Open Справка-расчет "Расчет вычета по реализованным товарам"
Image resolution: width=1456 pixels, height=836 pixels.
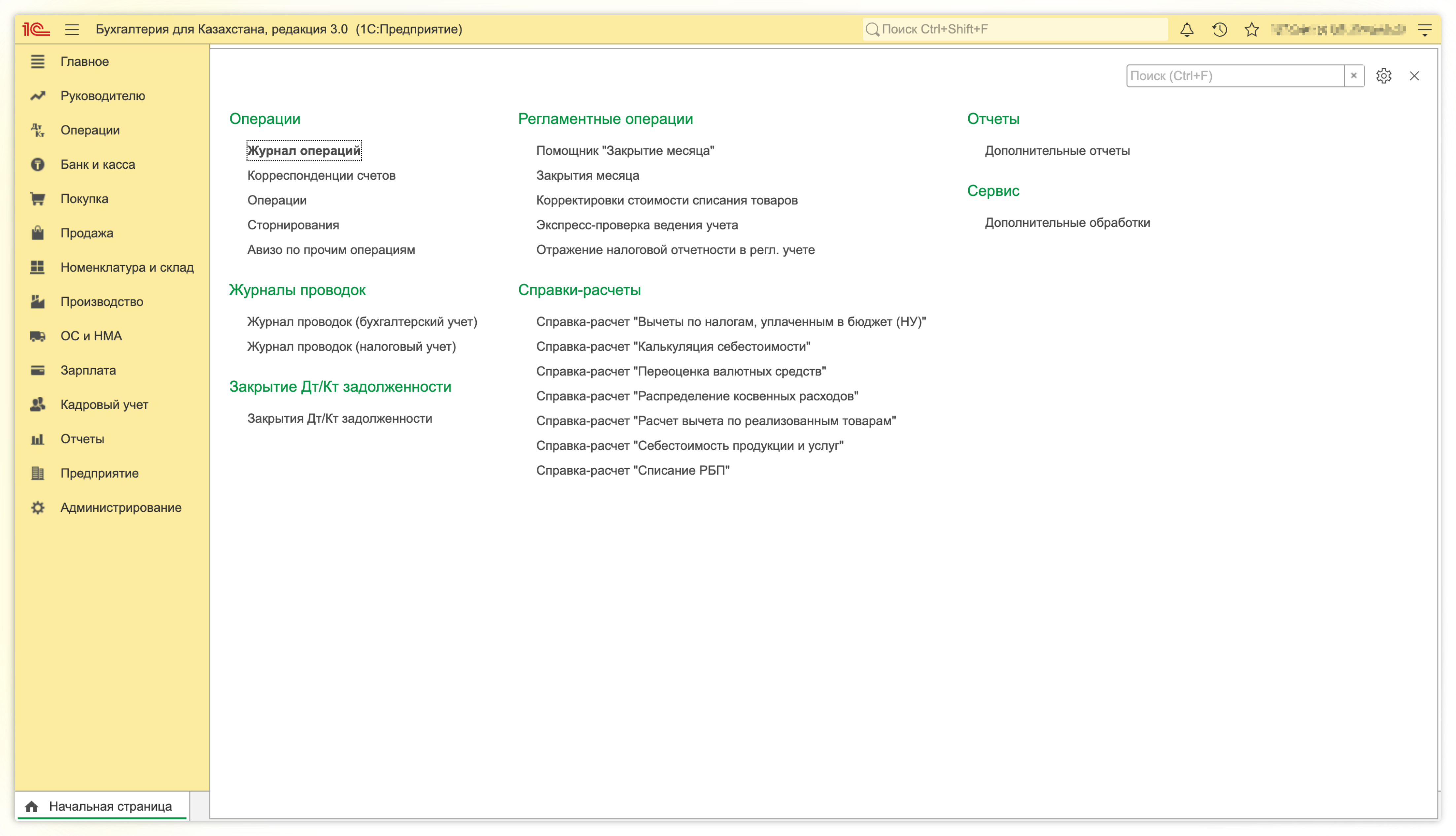click(716, 421)
